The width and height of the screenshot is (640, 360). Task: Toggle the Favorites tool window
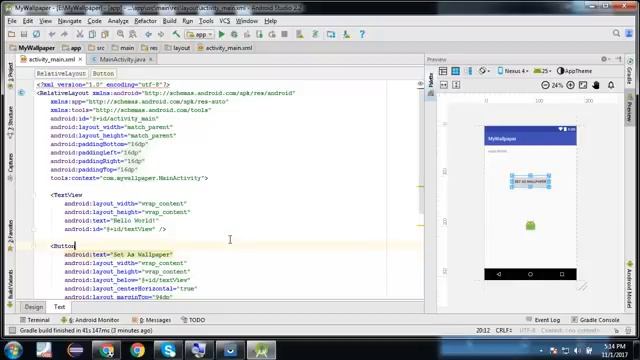click(x=11, y=236)
